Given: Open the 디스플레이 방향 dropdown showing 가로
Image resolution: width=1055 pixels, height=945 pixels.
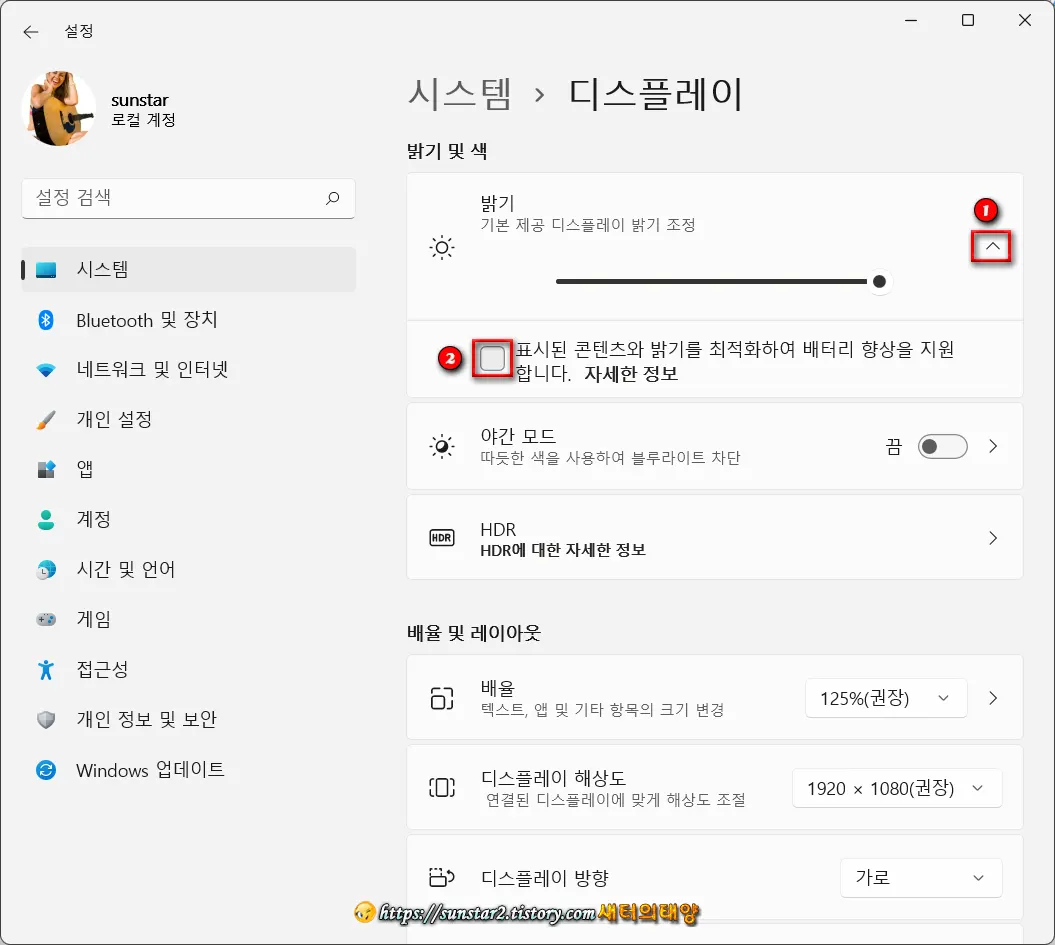Looking at the screenshot, I should coord(920,878).
